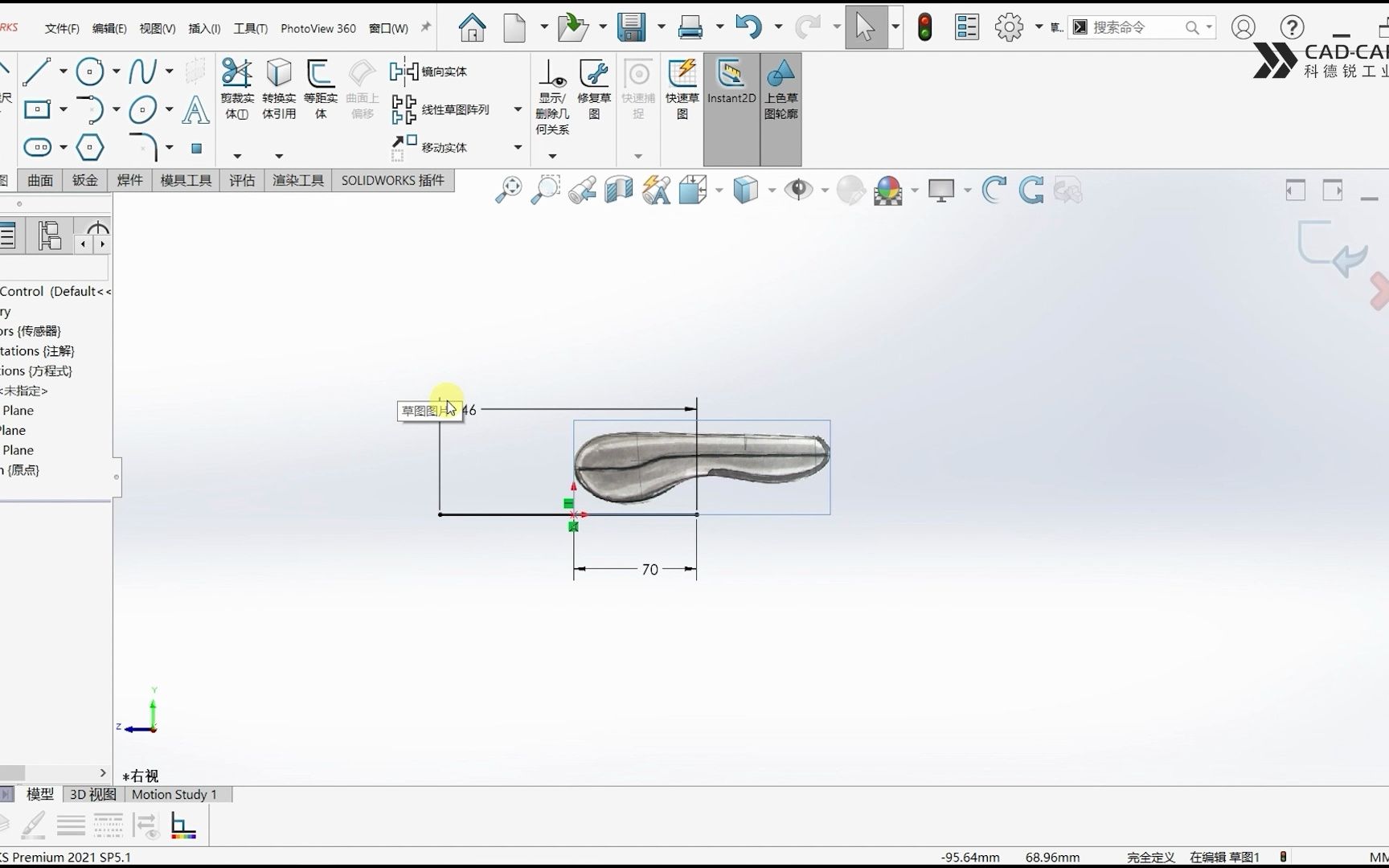Click Zoom to Fit in view toolbar

508,190
